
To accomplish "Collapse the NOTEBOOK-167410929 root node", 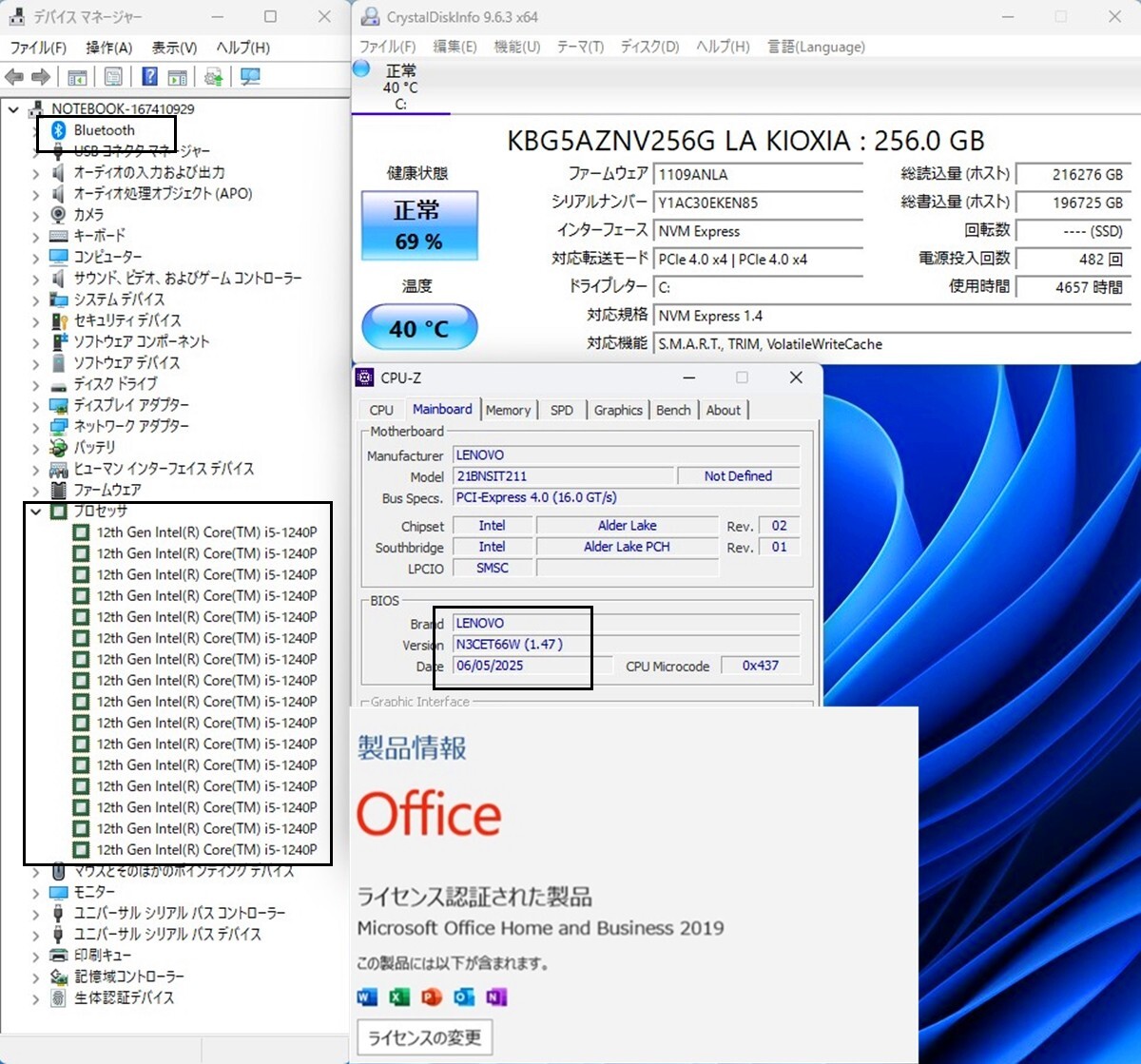I will (13, 109).
